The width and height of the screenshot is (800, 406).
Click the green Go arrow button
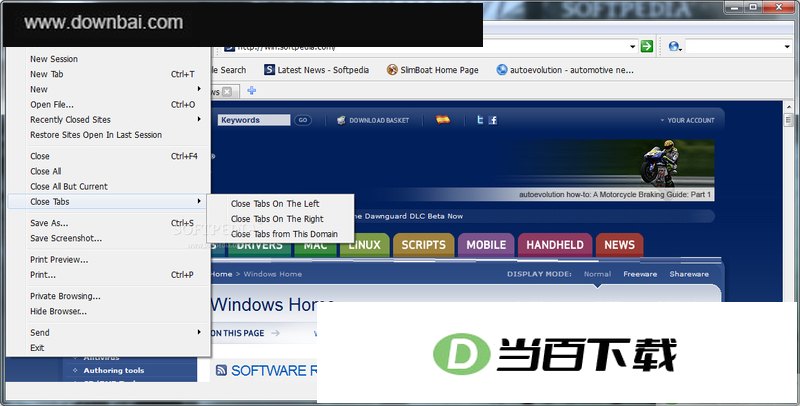coord(646,46)
